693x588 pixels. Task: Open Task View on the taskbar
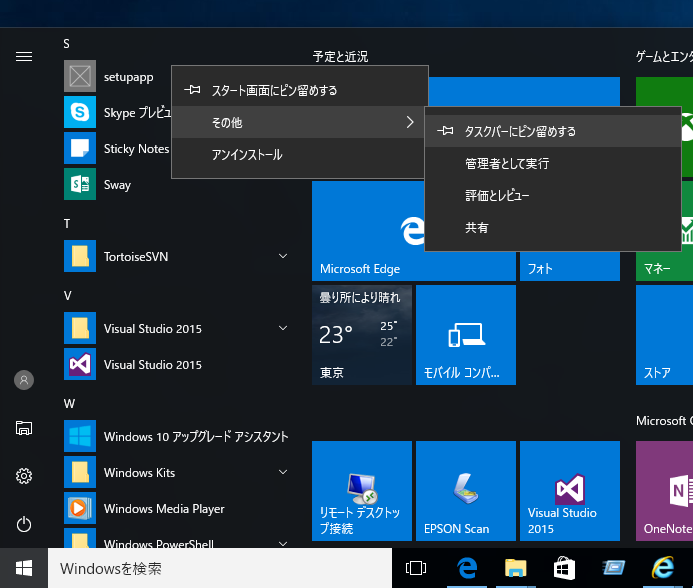(416, 568)
